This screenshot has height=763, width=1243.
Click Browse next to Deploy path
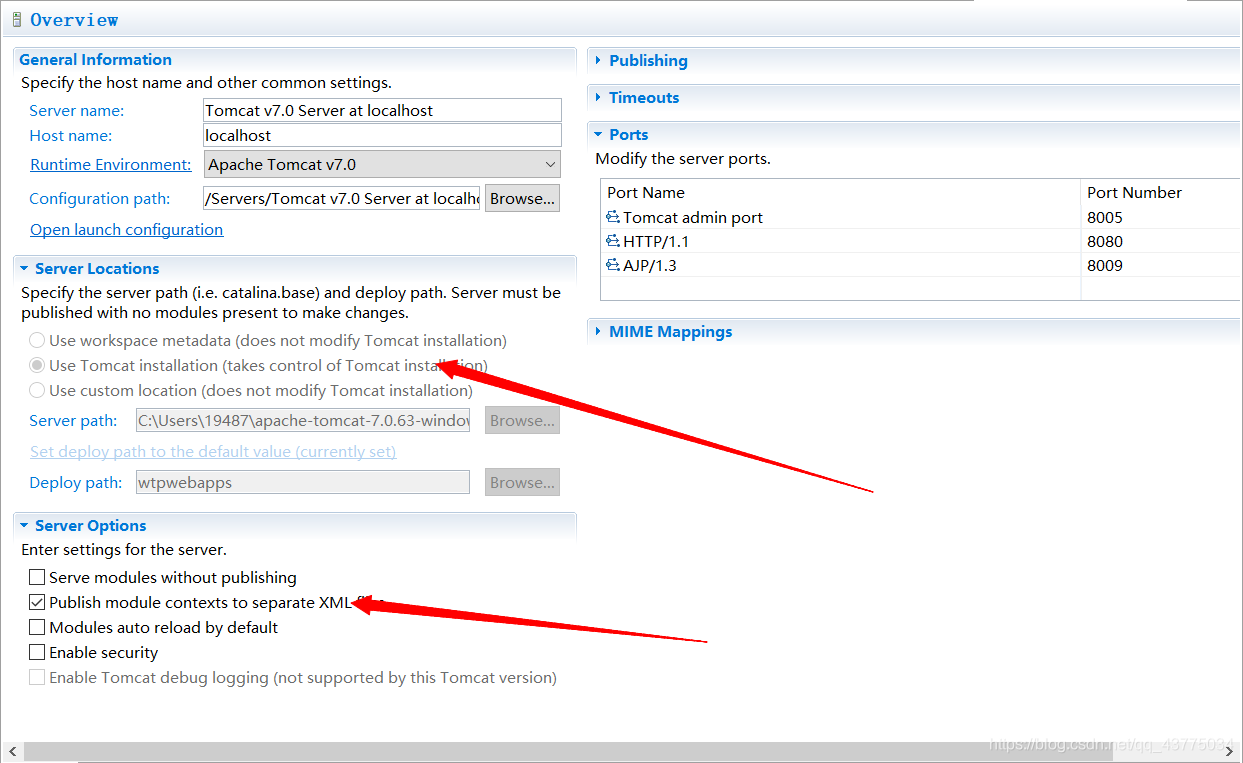pyautogui.click(x=522, y=482)
